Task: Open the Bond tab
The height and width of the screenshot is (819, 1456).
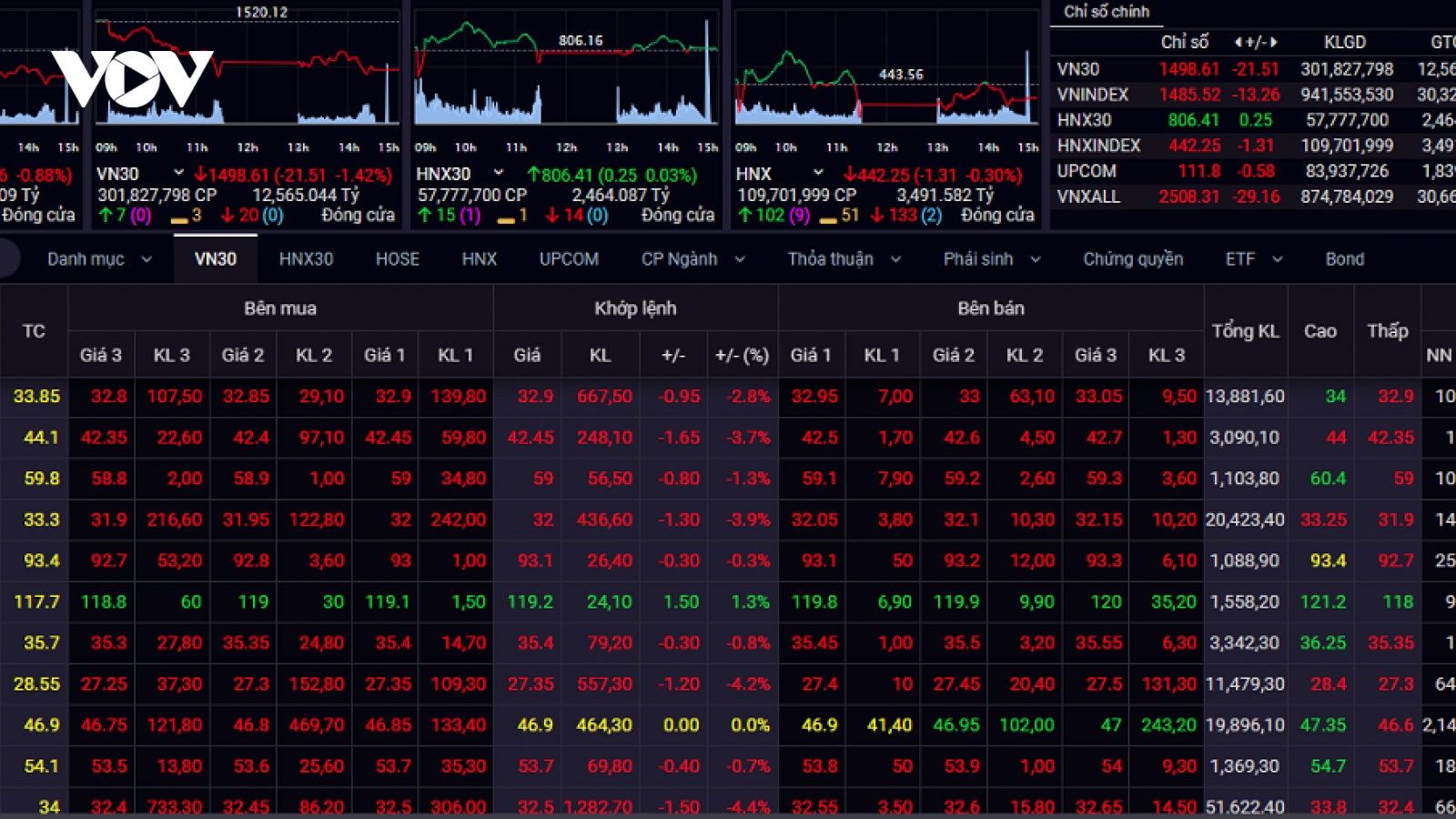Action: coord(1345,259)
